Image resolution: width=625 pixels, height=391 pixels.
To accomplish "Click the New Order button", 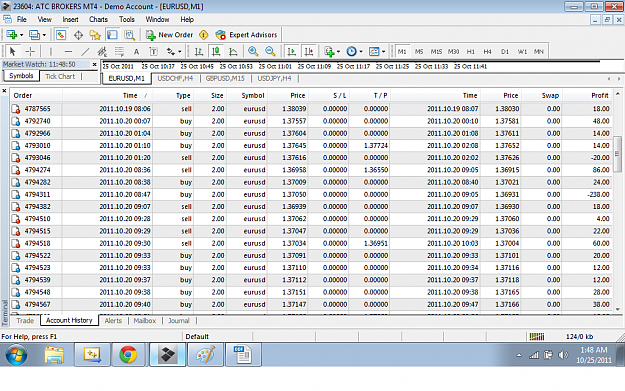I will click(169, 35).
